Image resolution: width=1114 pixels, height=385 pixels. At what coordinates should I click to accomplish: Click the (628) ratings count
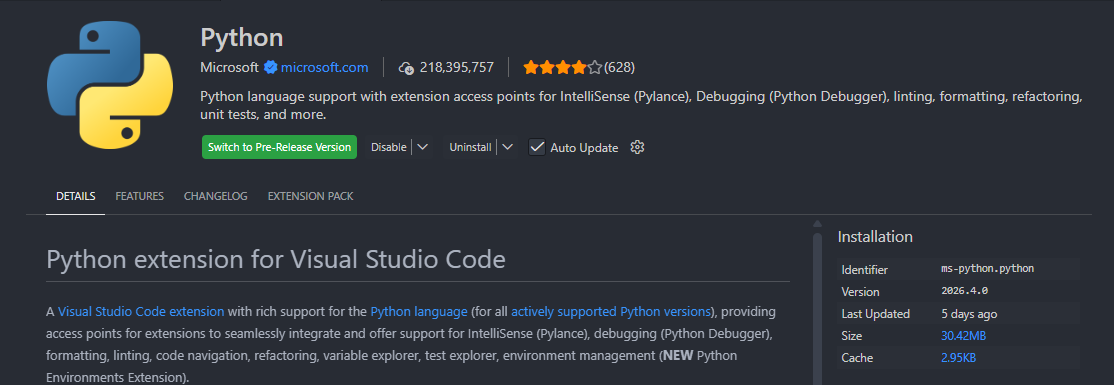click(620, 67)
